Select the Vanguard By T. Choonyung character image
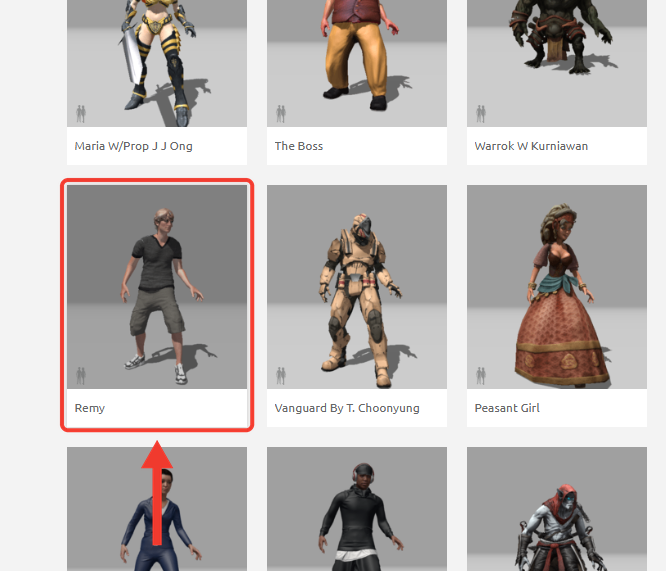Viewport: 666px width, 571px height. (357, 287)
